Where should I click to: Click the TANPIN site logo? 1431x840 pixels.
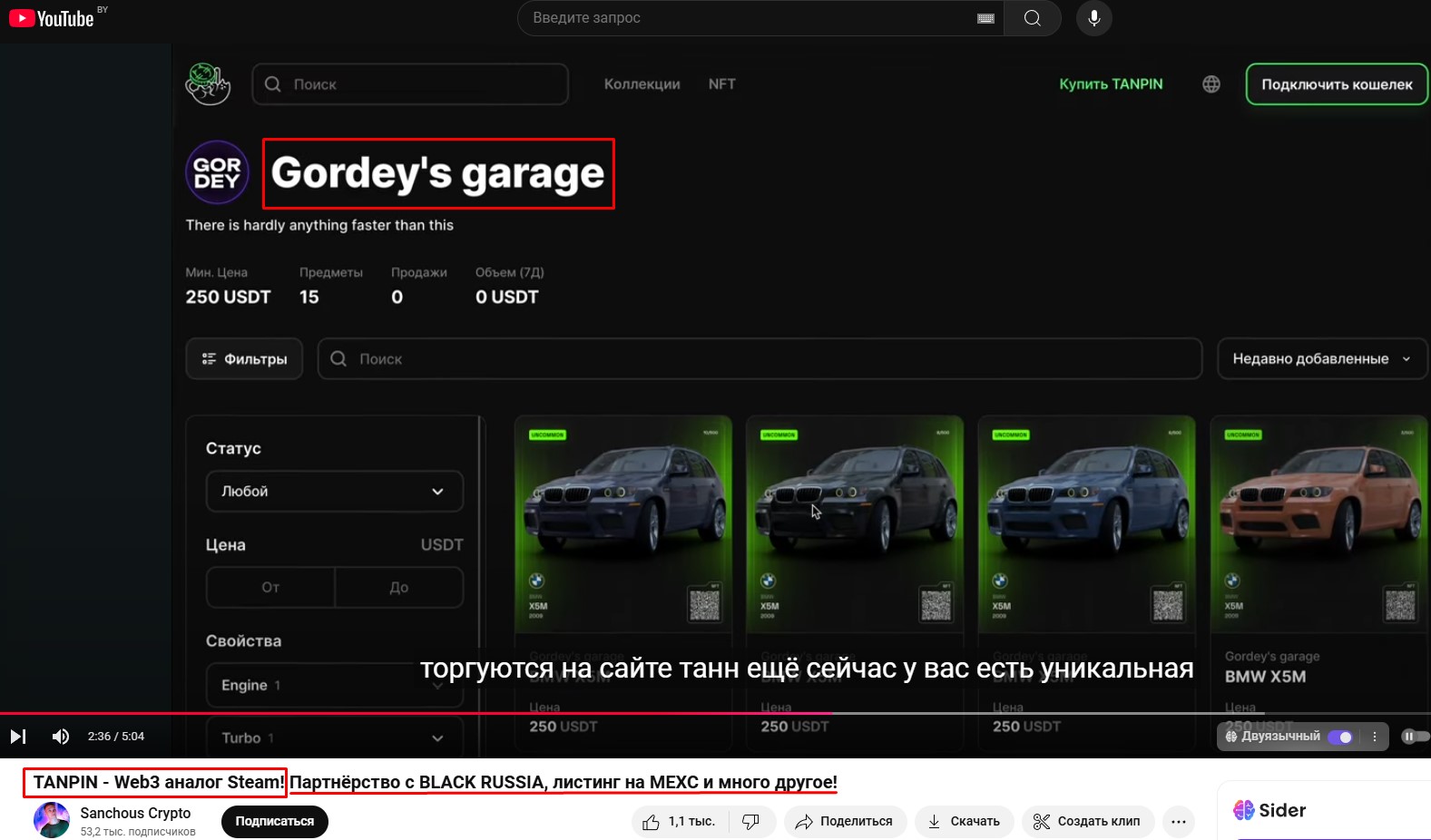tap(208, 83)
